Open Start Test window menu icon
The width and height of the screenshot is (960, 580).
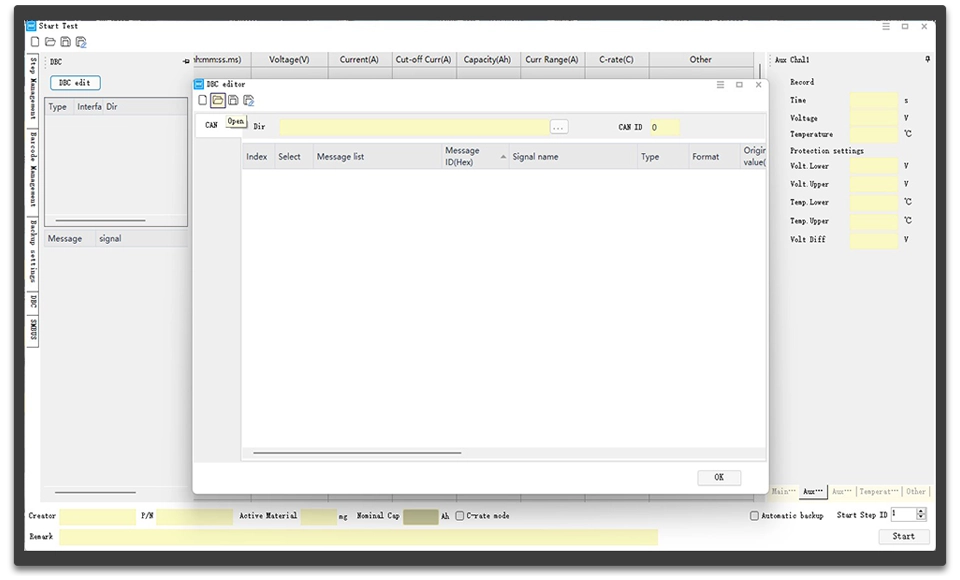click(x=886, y=26)
